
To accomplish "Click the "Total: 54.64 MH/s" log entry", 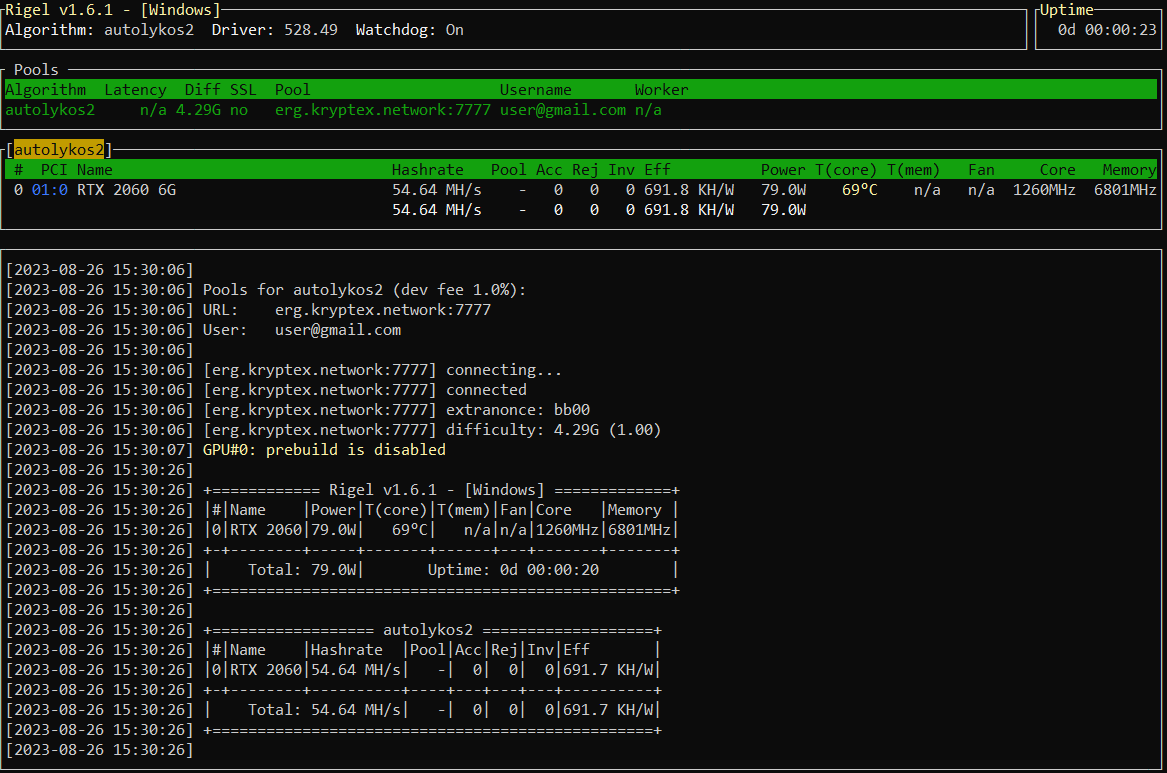I will [324, 710].
